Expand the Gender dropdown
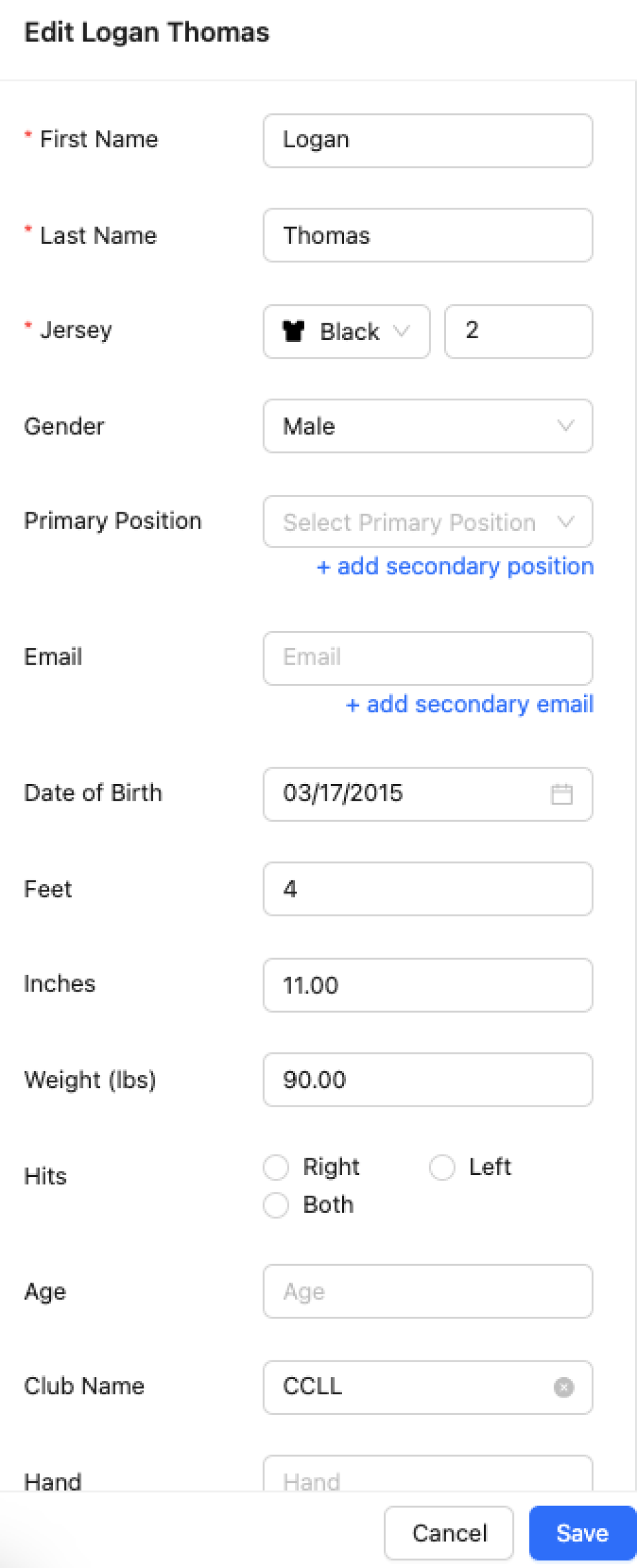The image size is (637, 1568). click(x=427, y=427)
